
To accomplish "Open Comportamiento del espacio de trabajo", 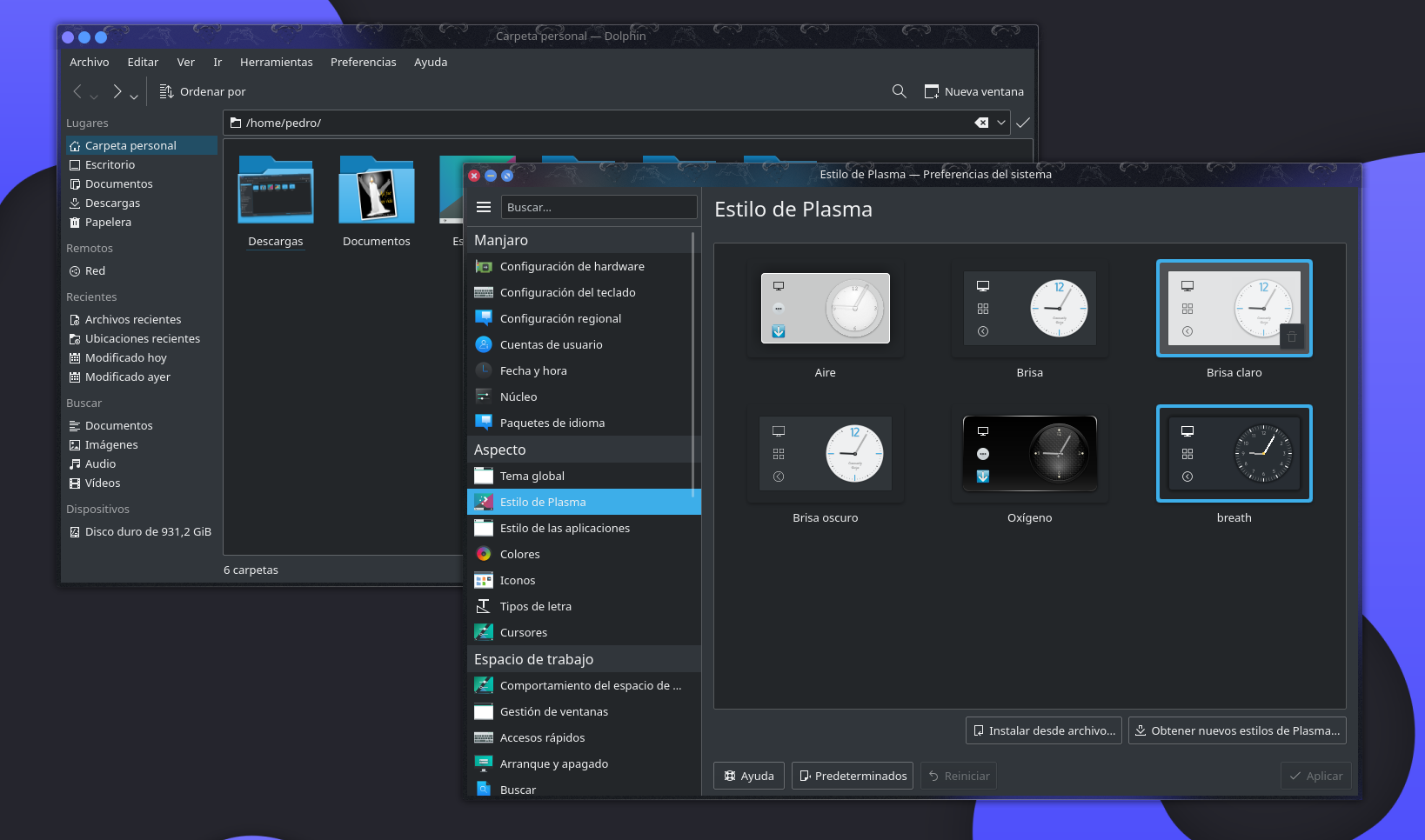I will [x=584, y=685].
